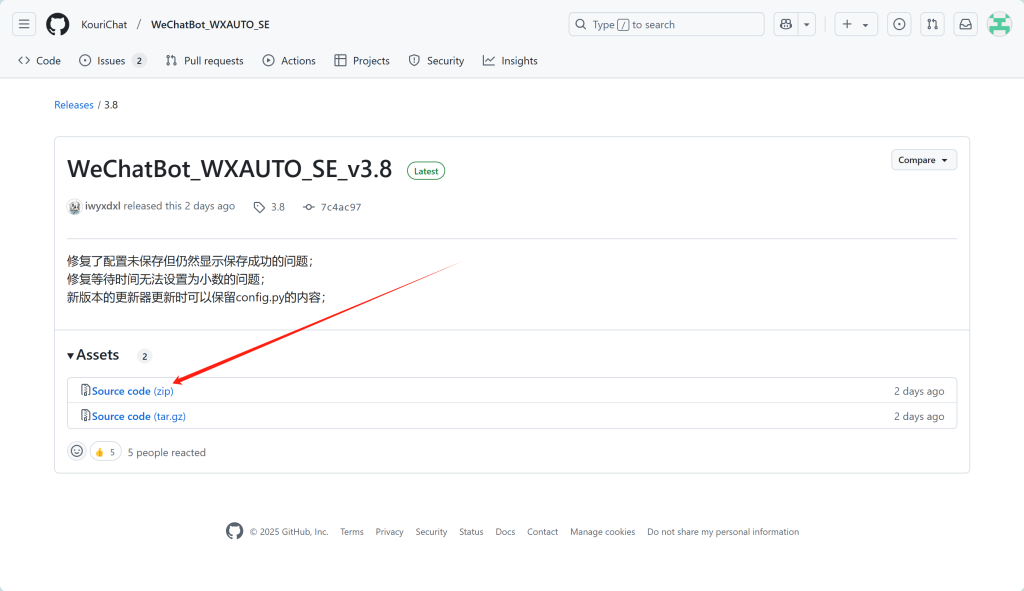
Task: Open the footer Status link
Action: [x=471, y=532]
